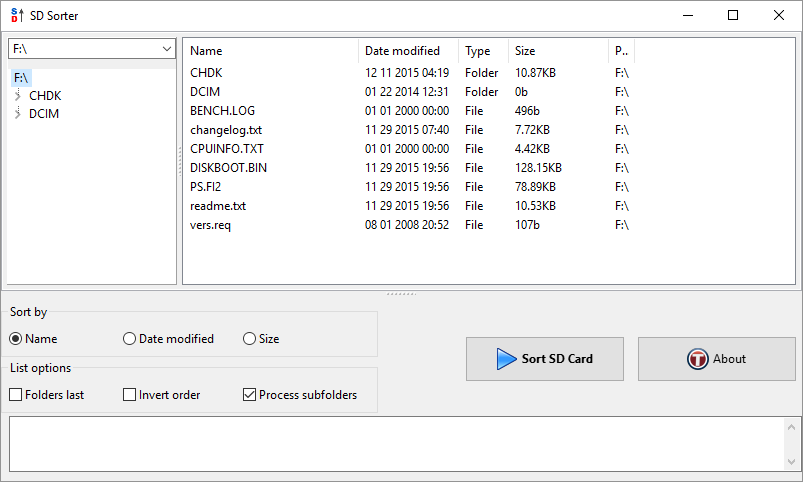Select Size as the sort criterion
Image resolution: width=803 pixels, height=482 pixels.
tap(250, 339)
